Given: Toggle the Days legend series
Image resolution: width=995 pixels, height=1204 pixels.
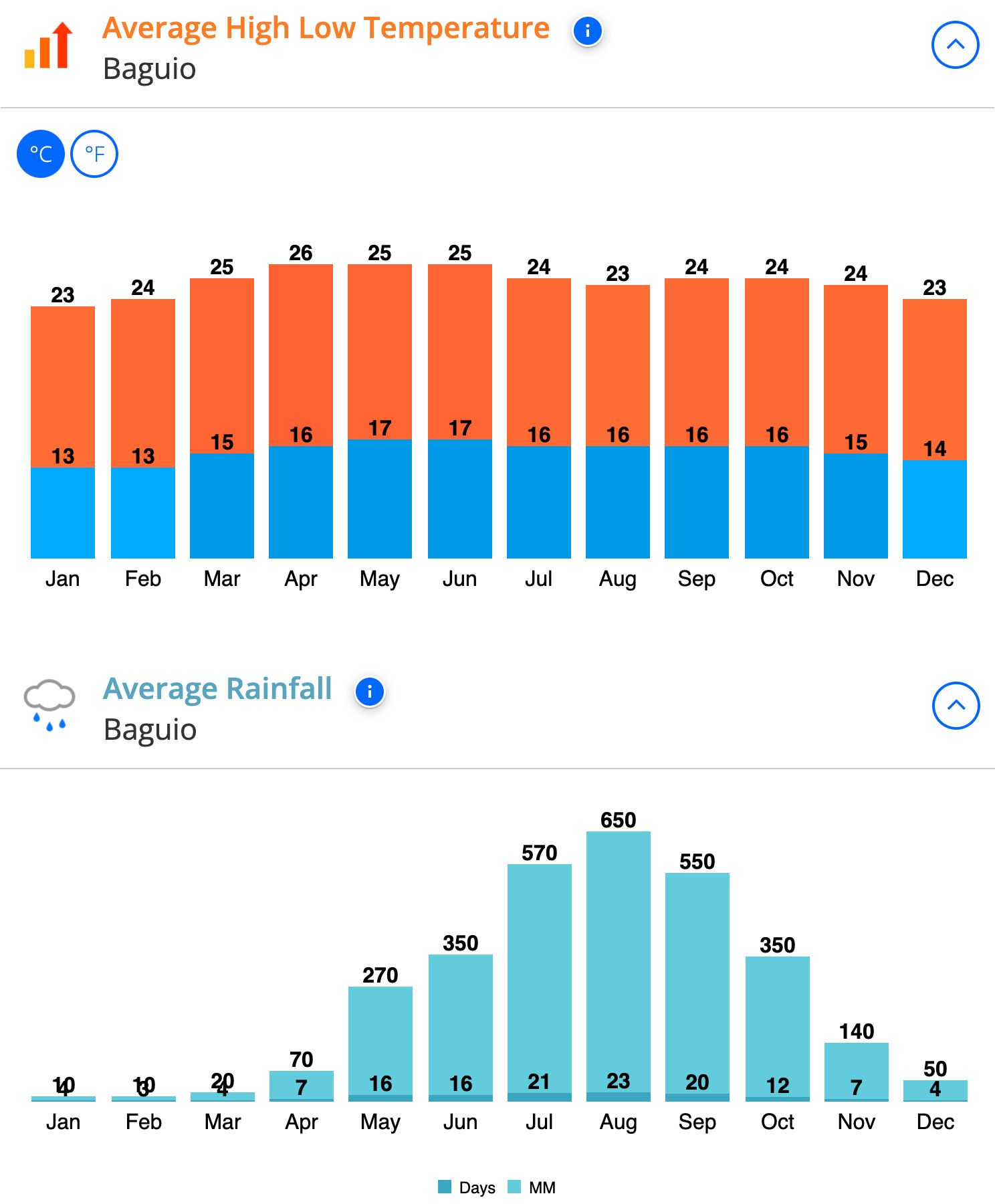Looking at the screenshot, I should (467, 1187).
